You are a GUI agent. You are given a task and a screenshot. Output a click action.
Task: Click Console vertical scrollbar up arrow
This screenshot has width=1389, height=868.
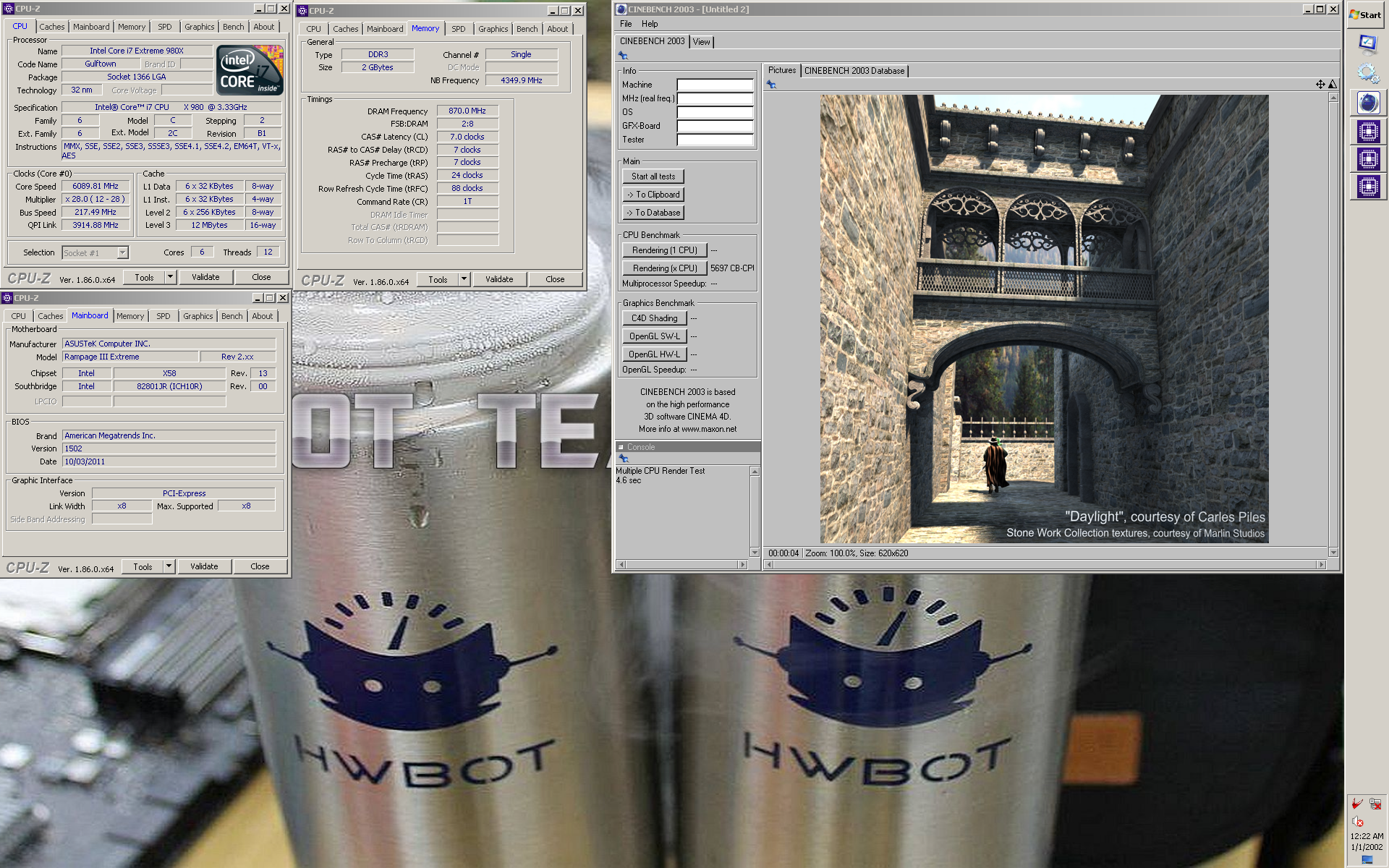(x=755, y=472)
